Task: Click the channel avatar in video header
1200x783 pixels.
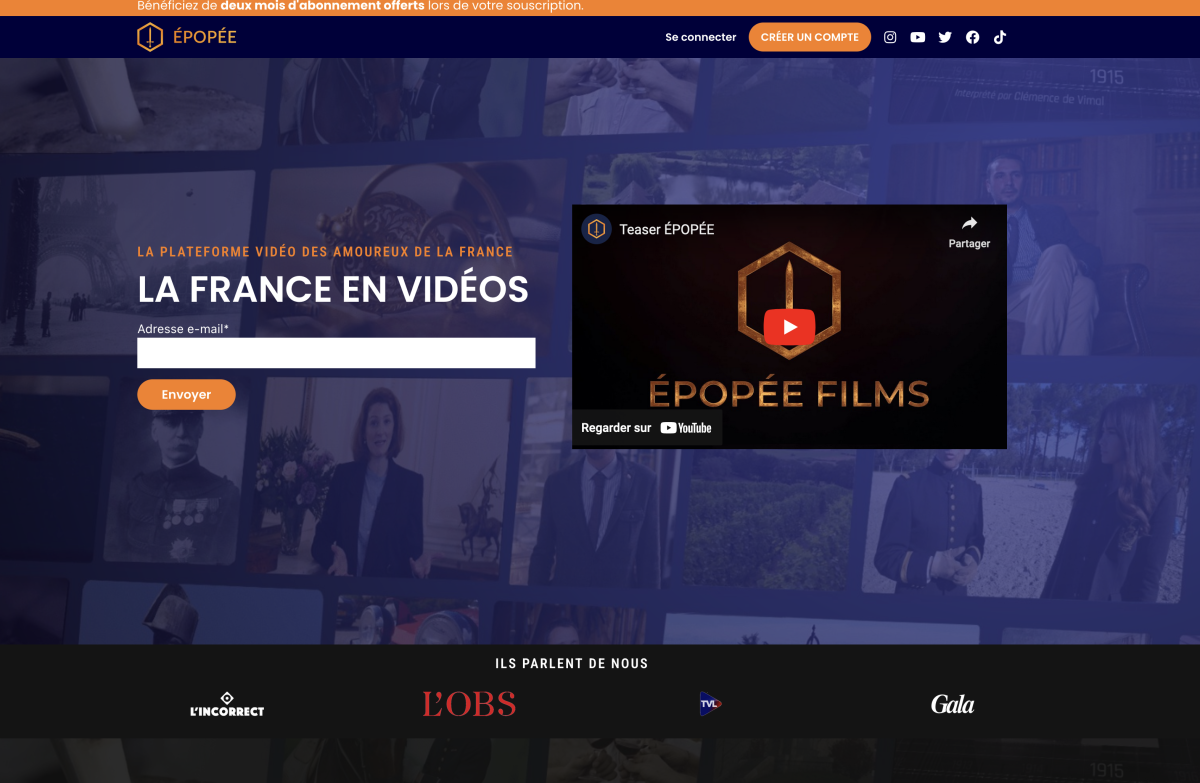Action: [x=597, y=229]
